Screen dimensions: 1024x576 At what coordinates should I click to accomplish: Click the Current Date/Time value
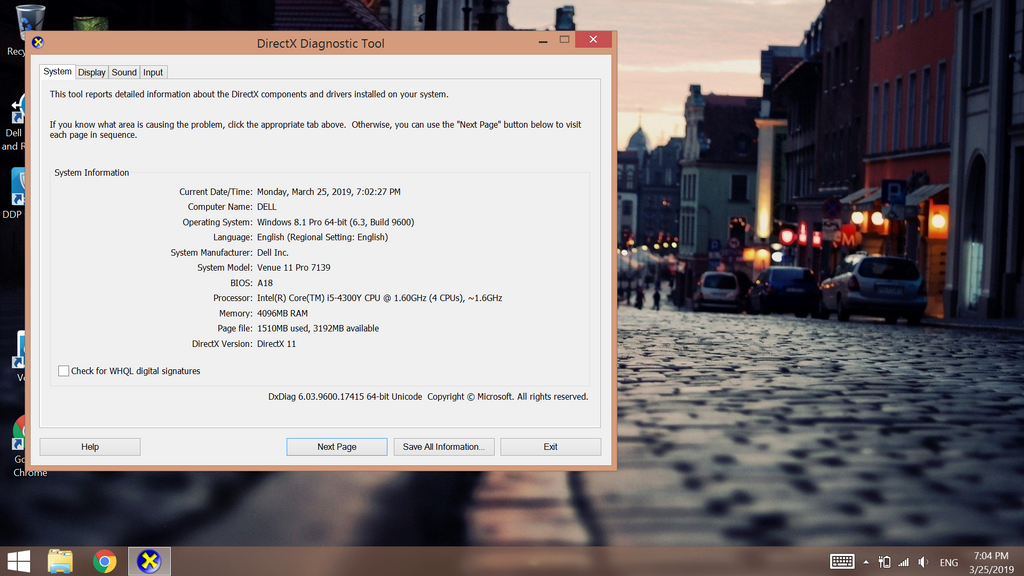(x=328, y=192)
